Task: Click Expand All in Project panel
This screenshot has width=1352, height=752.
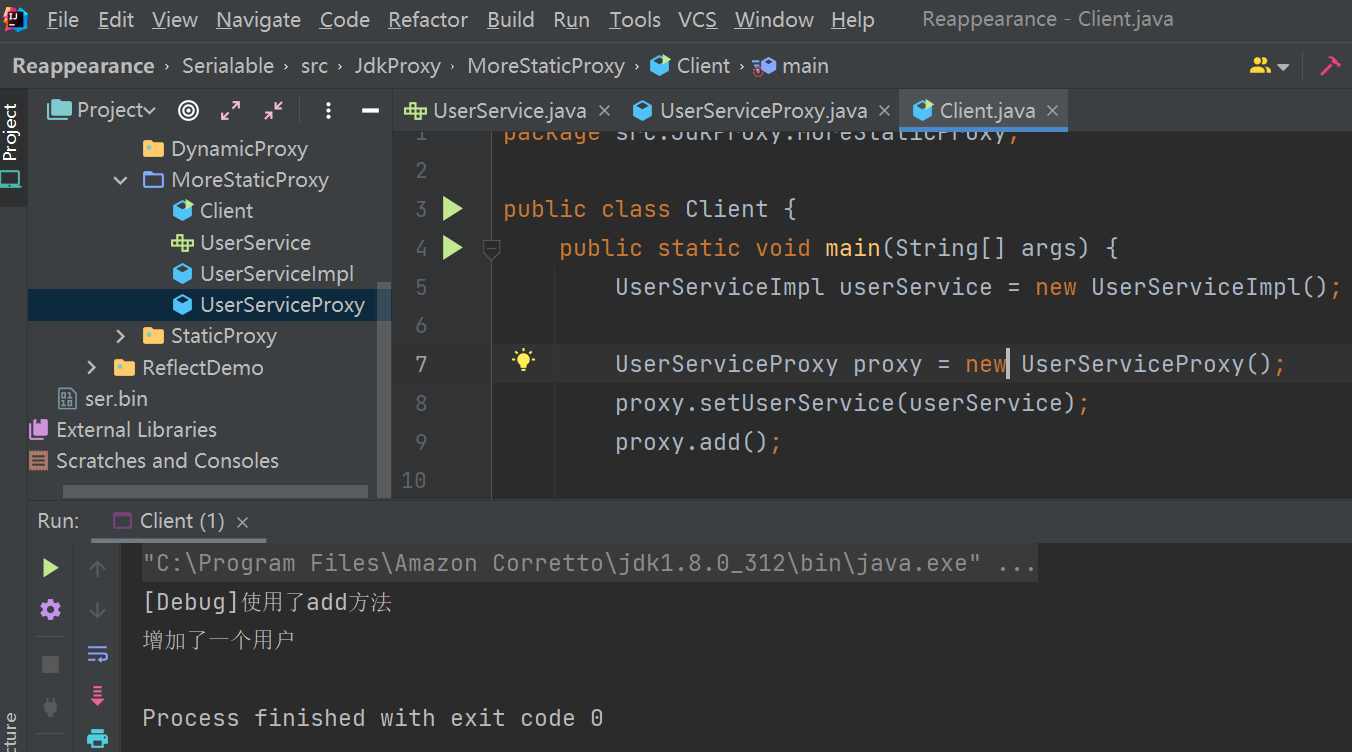Action: pyautogui.click(x=231, y=110)
